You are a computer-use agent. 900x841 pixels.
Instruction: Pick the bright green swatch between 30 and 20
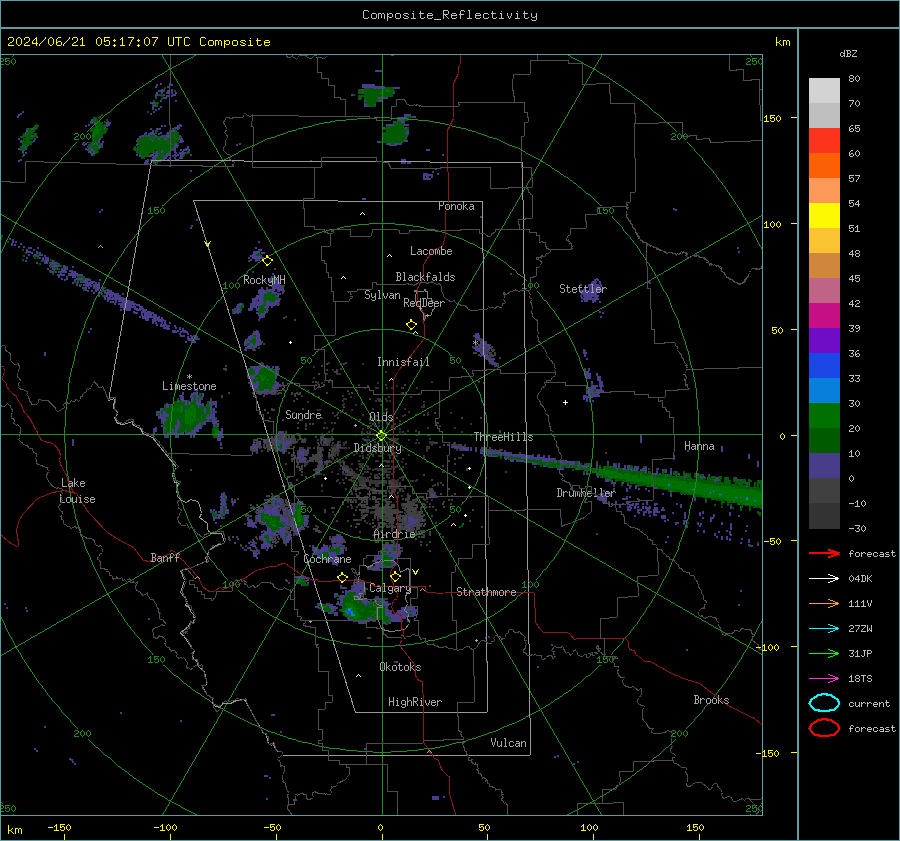point(824,416)
